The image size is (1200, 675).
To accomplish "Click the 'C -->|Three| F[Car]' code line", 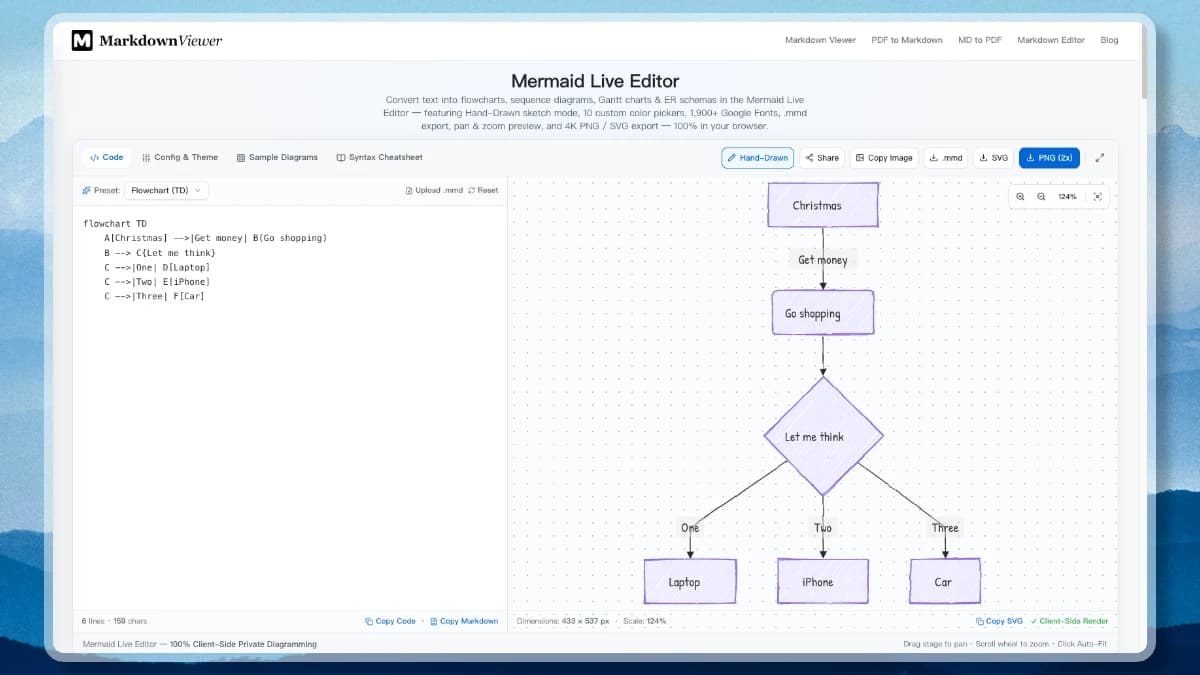I will point(154,296).
